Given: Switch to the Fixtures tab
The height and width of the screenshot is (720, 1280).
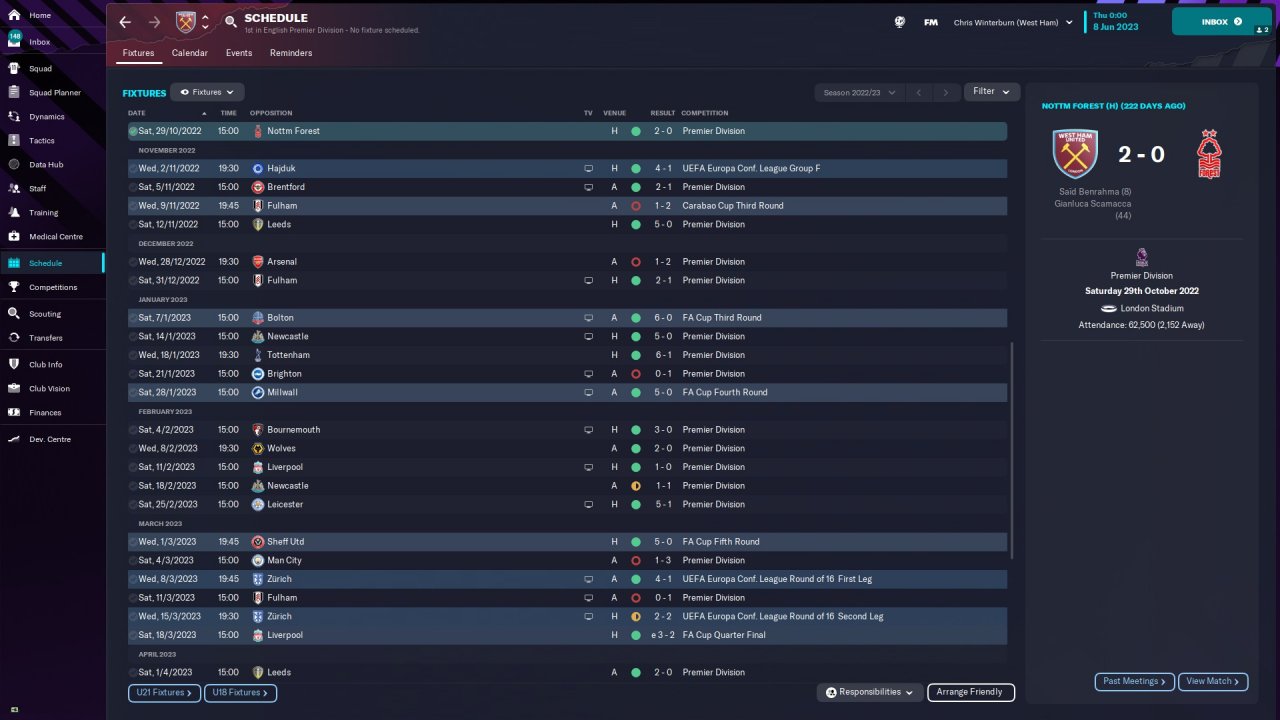Looking at the screenshot, I should coord(138,53).
